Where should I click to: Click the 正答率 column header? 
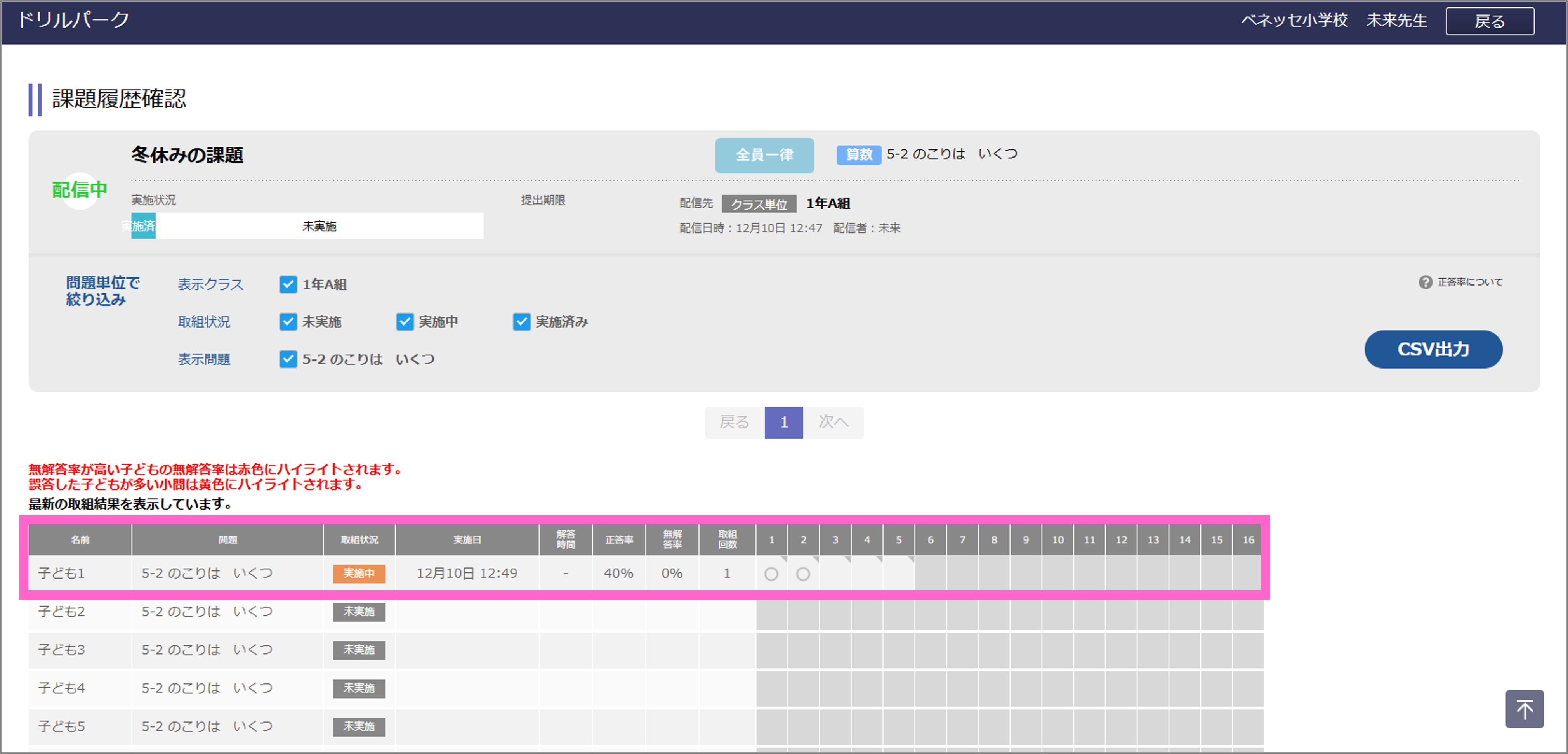pos(618,540)
